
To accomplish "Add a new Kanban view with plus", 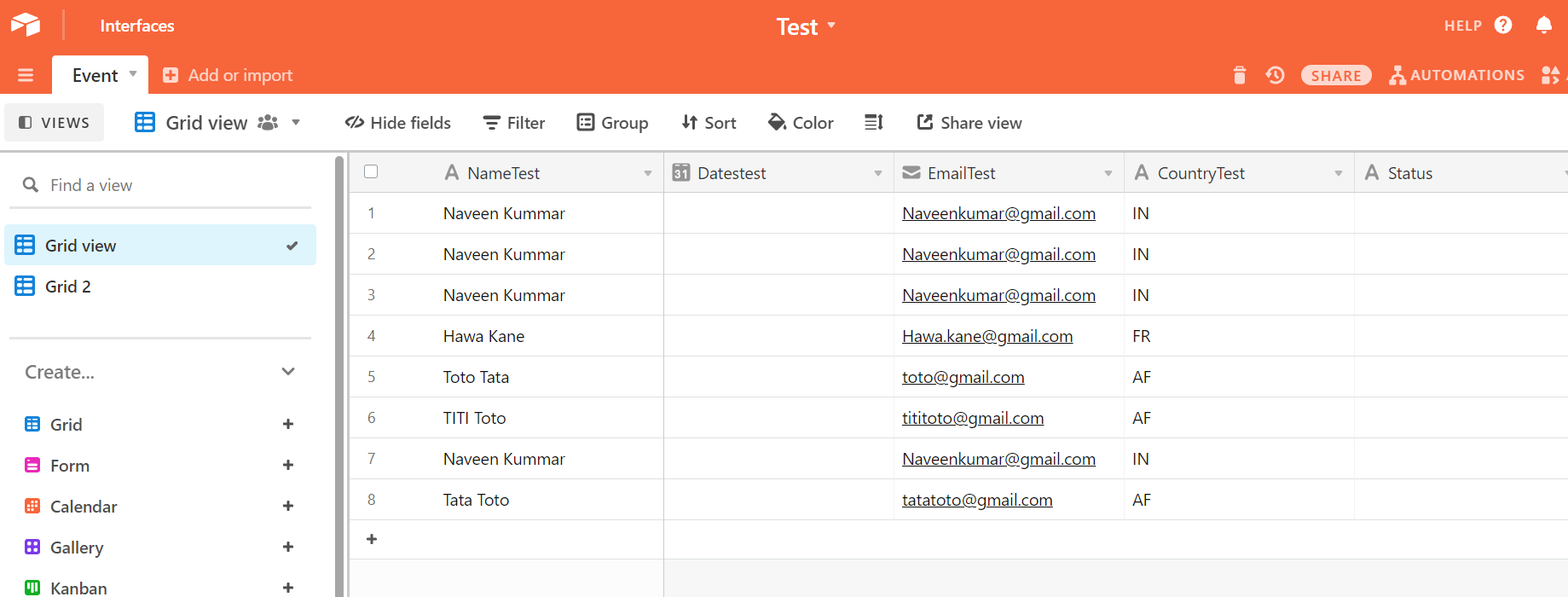I will [x=288, y=588].
